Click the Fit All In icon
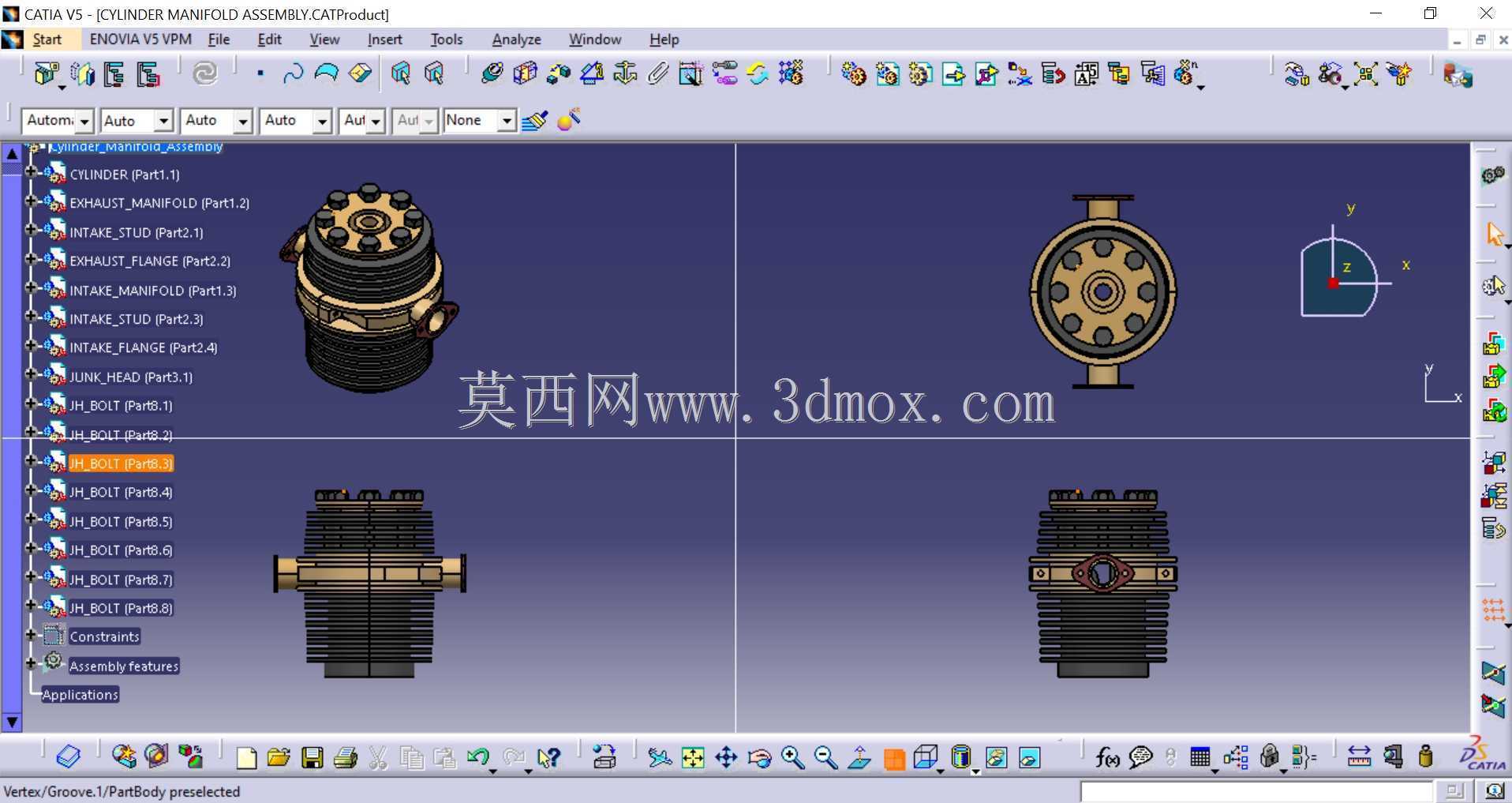Viewport: 1512px width, 803px height. pyautogui.click(x=692, y=758)
